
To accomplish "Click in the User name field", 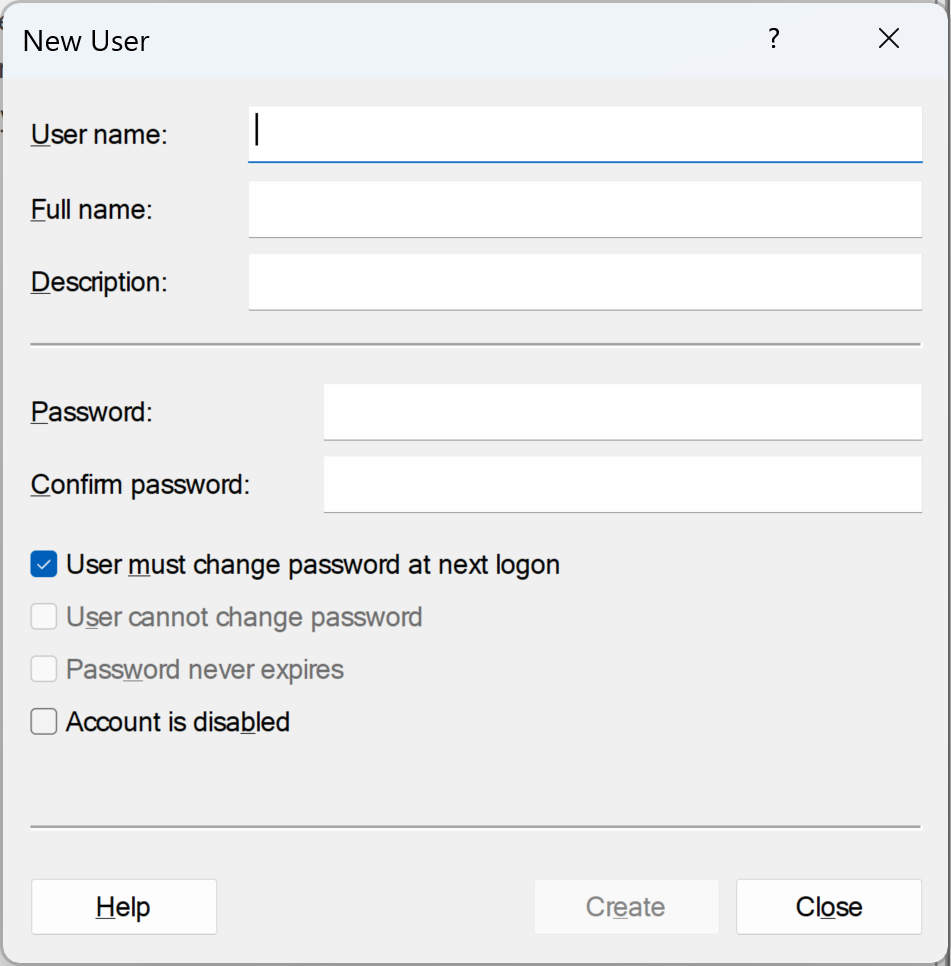I will (x=585, y=134).
